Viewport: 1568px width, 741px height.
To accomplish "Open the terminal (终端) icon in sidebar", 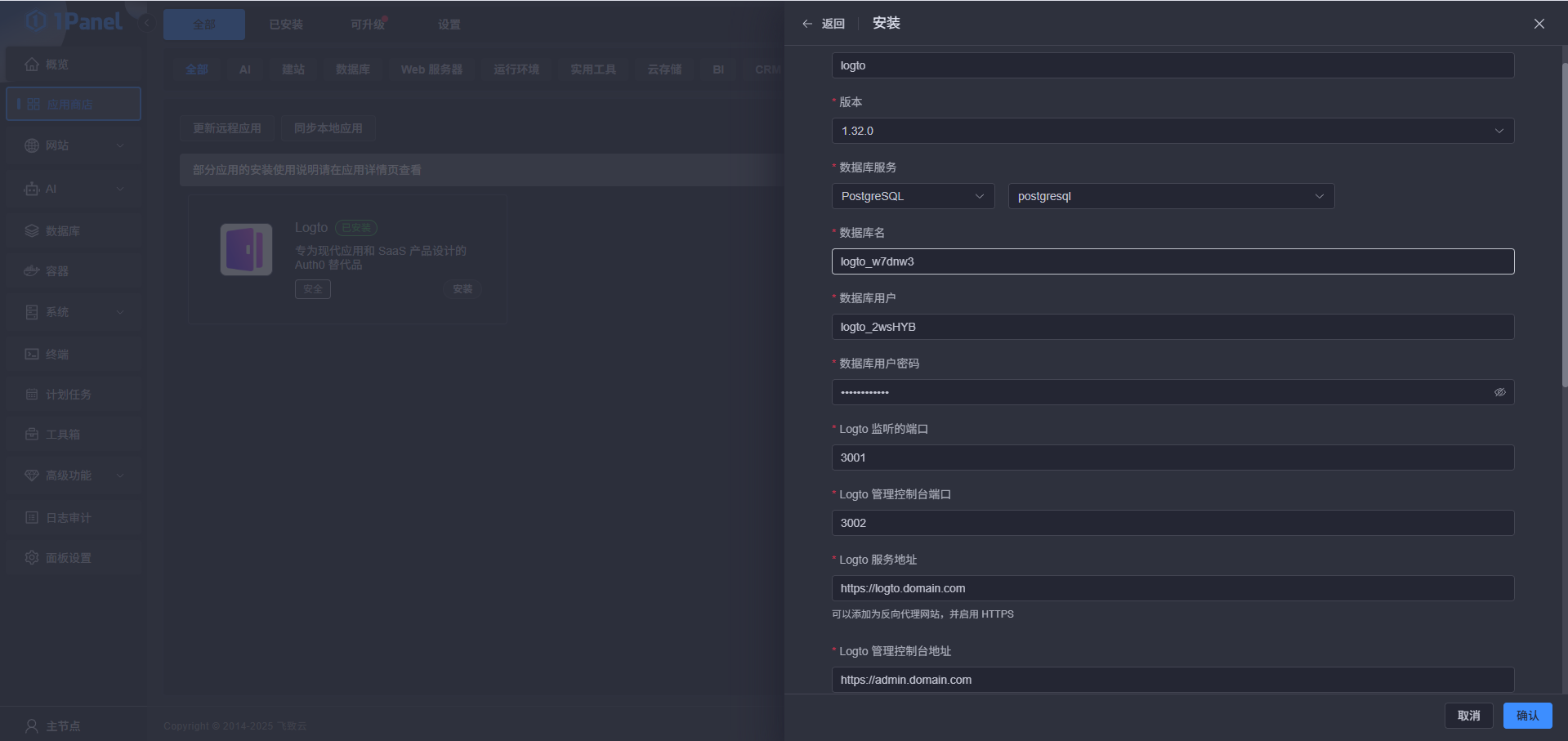I will 32,354.
